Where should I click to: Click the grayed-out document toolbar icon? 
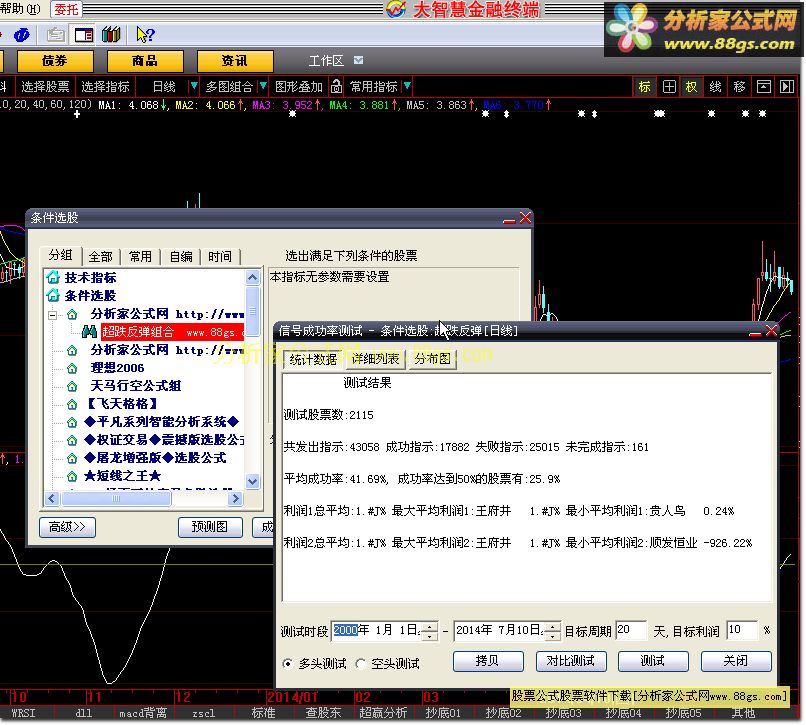(x=56, y=35)
